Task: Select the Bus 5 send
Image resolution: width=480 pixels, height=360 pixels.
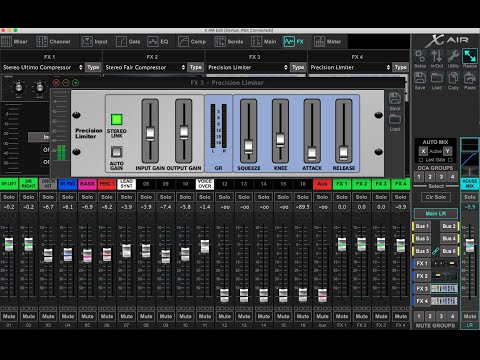Action: point(421,251)
